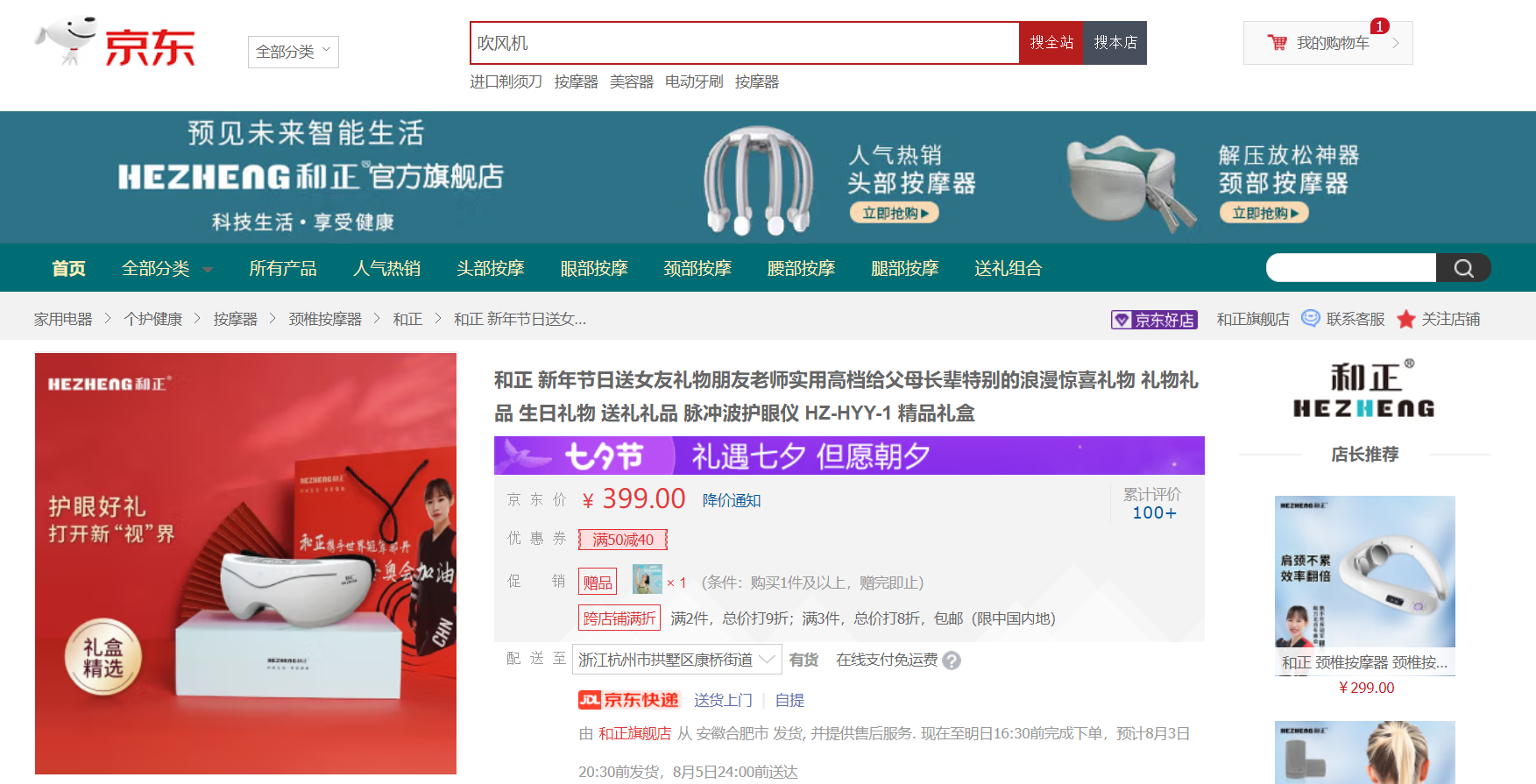The height and width of the screenshot is (784, 1536).
Task: Open the shopping cart icon
Action: 1277,43
